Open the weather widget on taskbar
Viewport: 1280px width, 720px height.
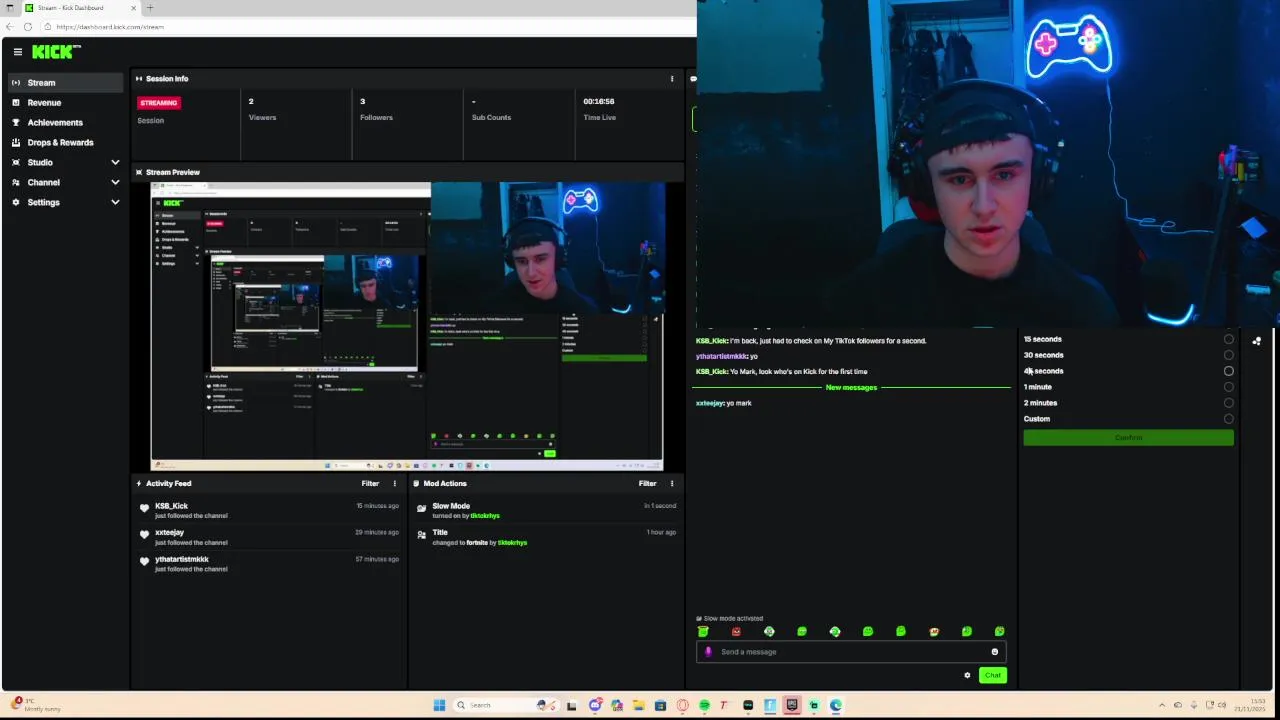pyautogui.click(x=35, y=705)
